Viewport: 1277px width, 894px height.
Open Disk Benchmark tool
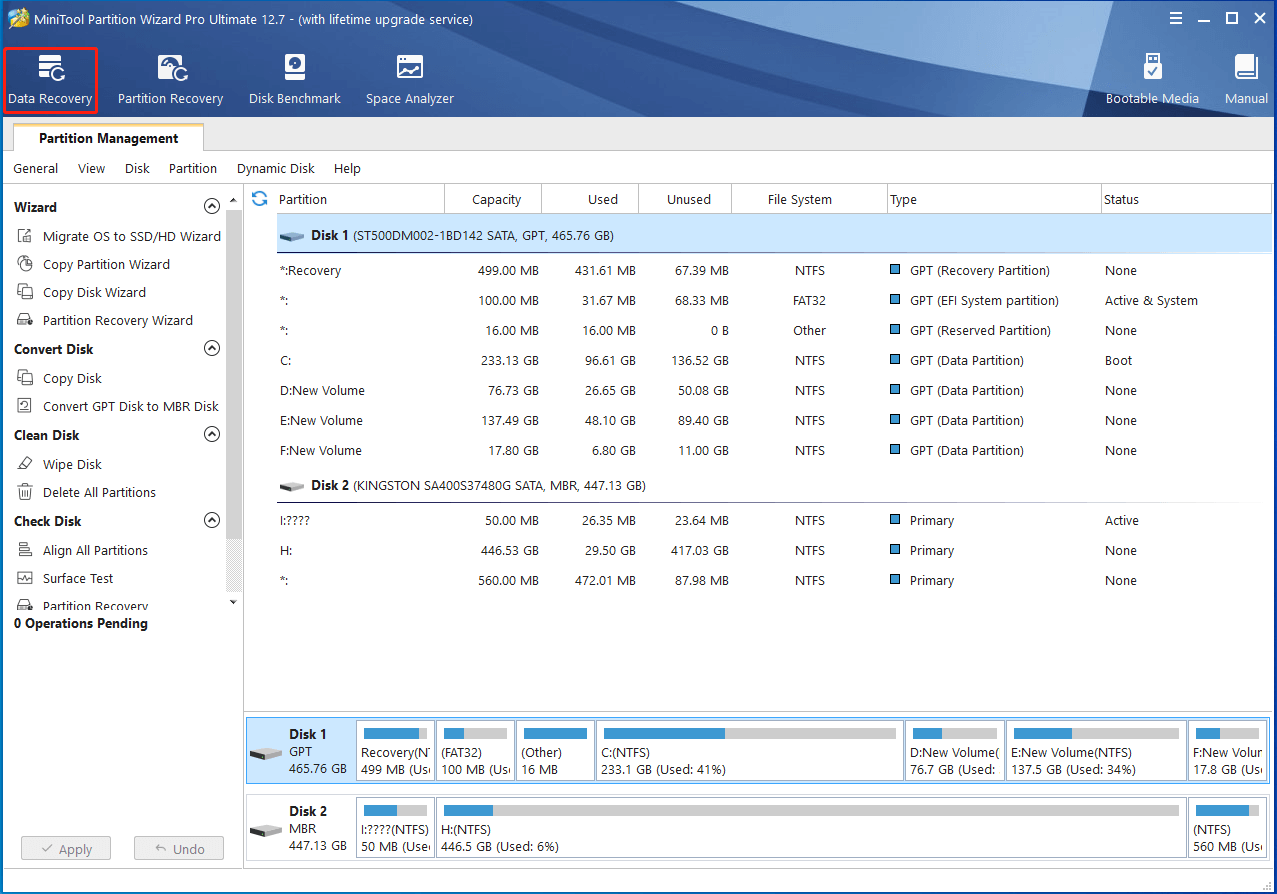point(295,80)
